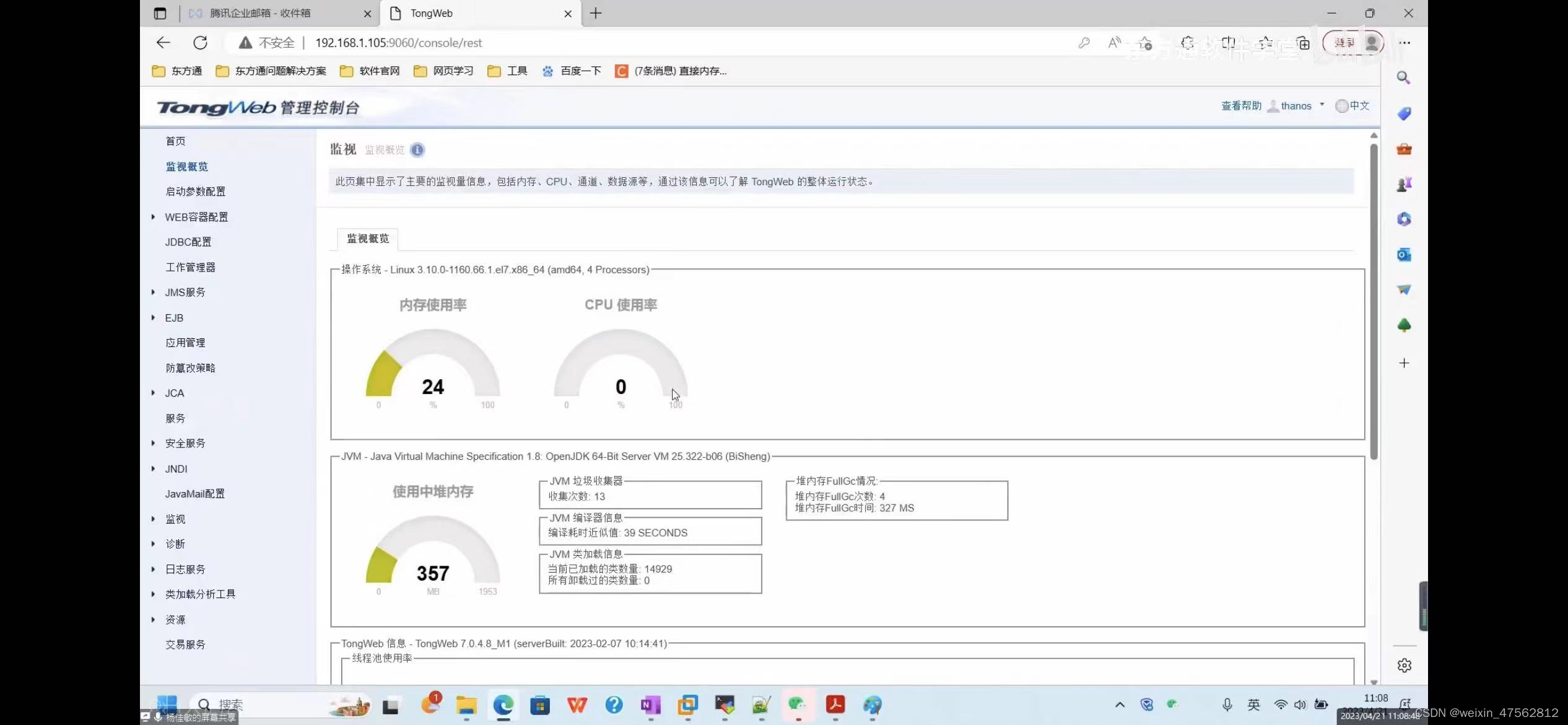Open the thanos user dropdown
The width and height of the screenshot is (1568, 725).
[x=1296, y=106]
